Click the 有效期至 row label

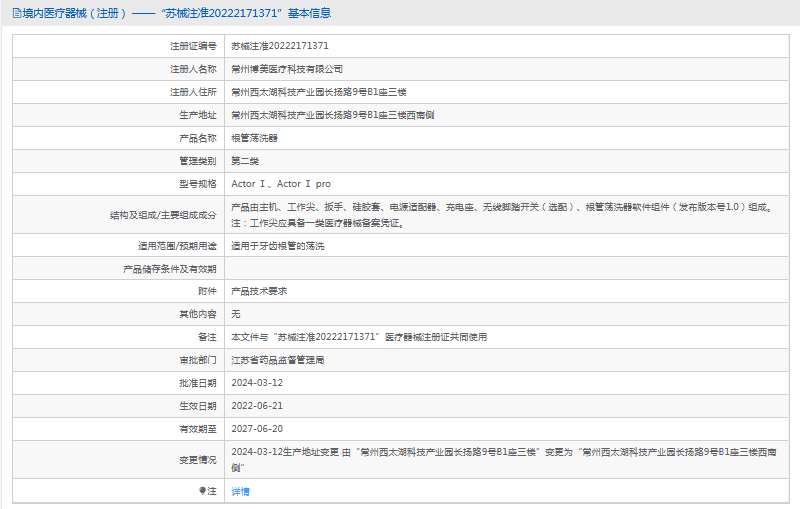198,428
